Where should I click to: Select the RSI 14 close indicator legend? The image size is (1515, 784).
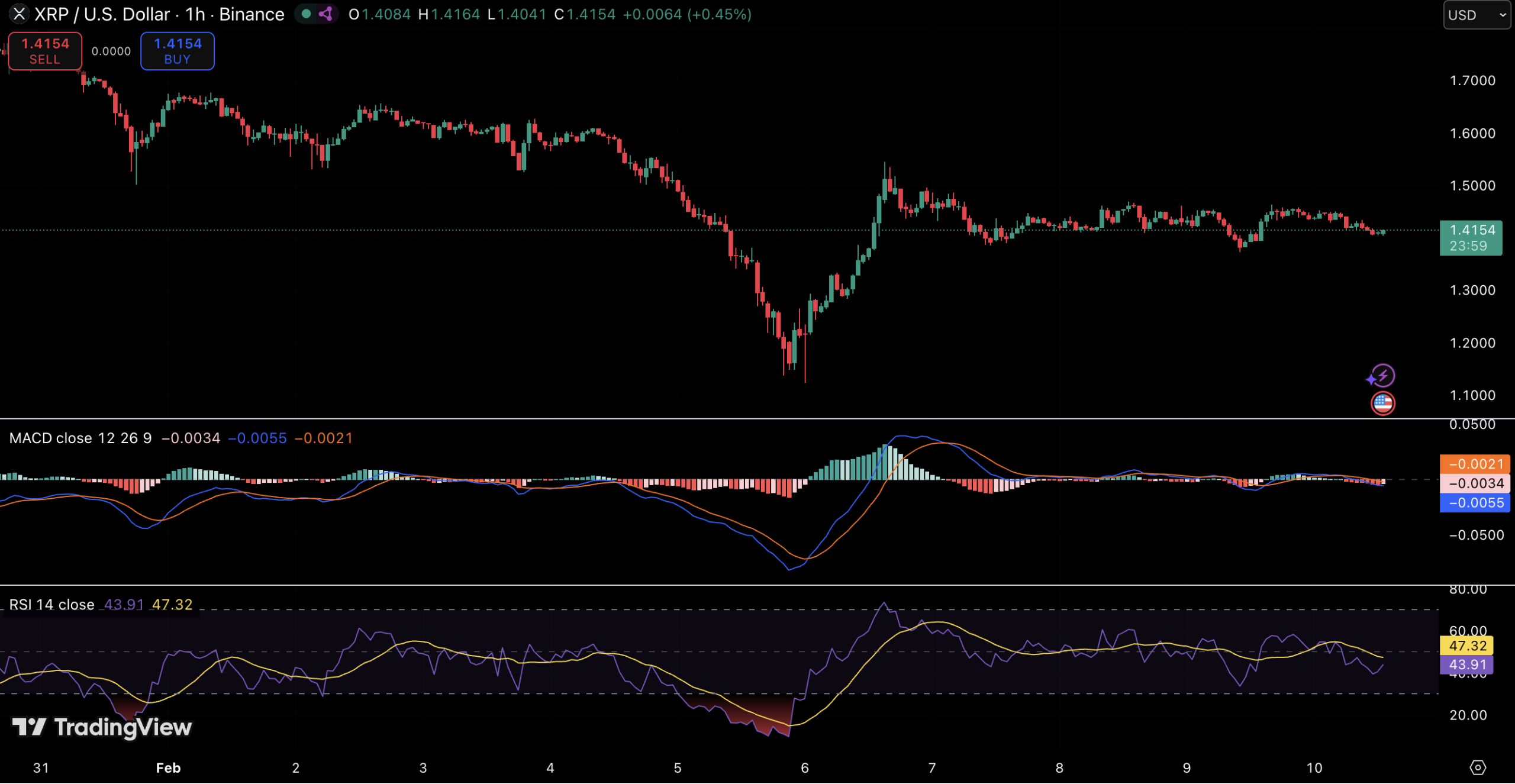coord(52,604)
